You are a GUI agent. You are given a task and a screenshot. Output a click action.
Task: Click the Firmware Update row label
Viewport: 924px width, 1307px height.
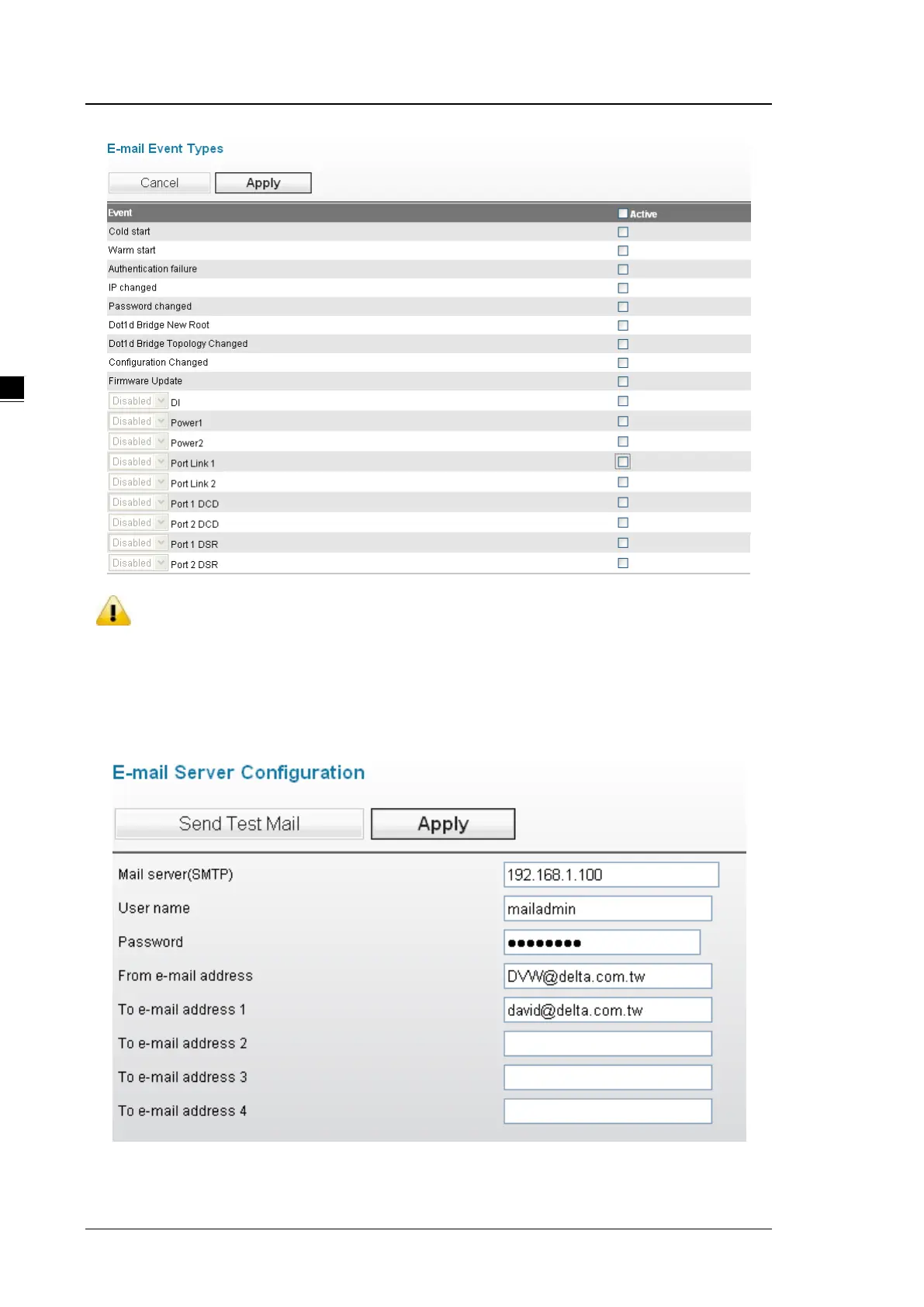(145, 381)
